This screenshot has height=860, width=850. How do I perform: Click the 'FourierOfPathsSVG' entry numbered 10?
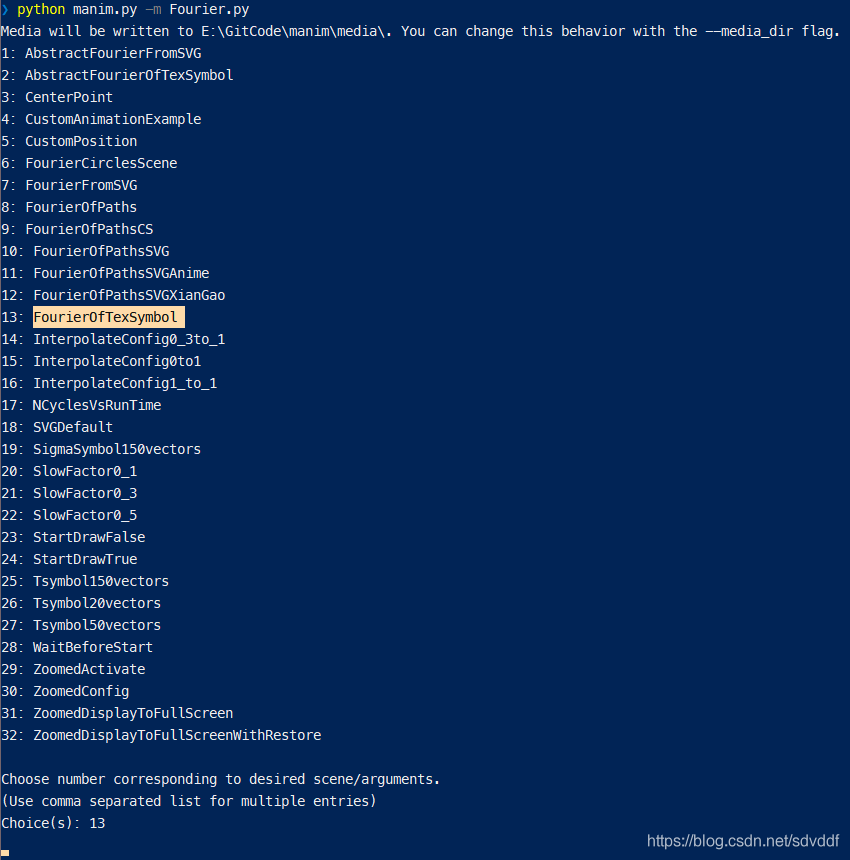(x=101, y=251)
